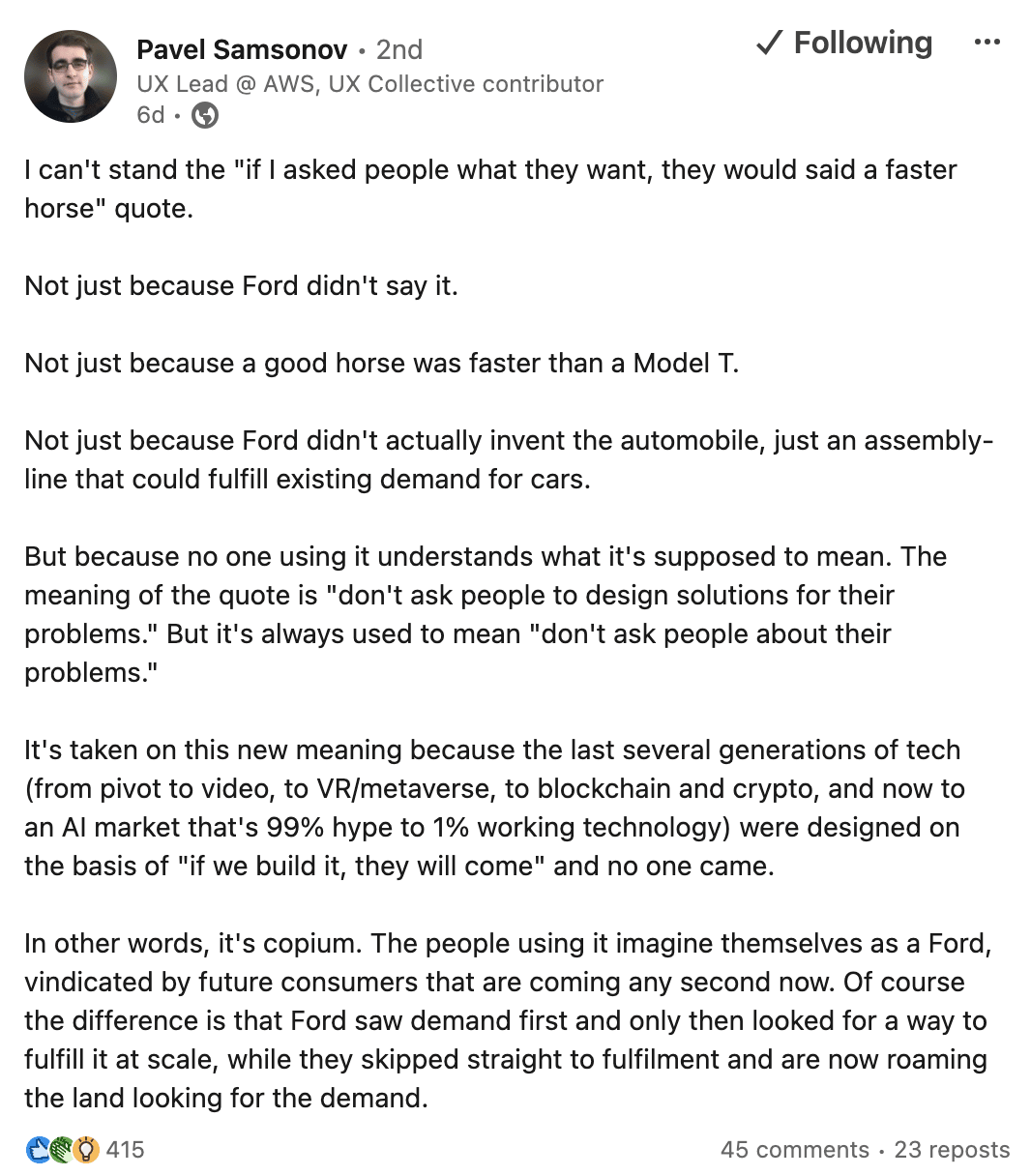The image size is (1031, 1176).
Task: Click the paragraph starting 'In other words, it's copium'
Action: [508, 1020]
